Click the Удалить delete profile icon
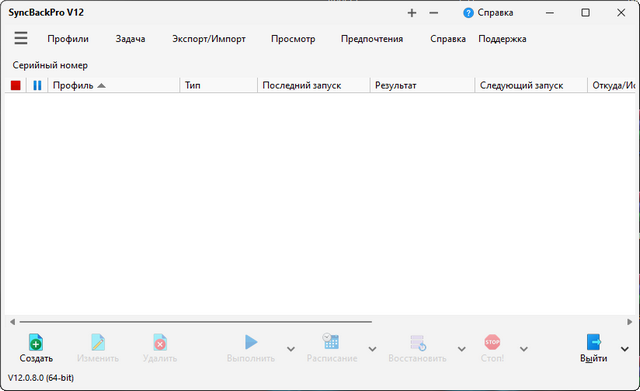Image resolution: width=640 pixels, height=391 pixels. 160,342
